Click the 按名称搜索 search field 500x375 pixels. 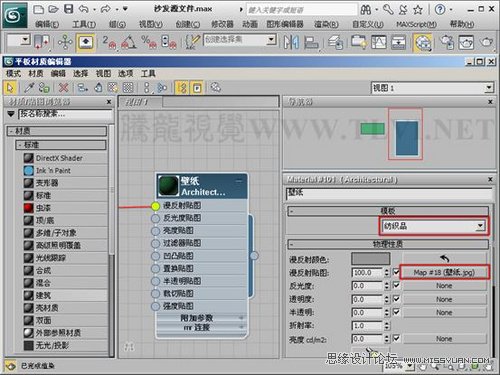[65, 114]
